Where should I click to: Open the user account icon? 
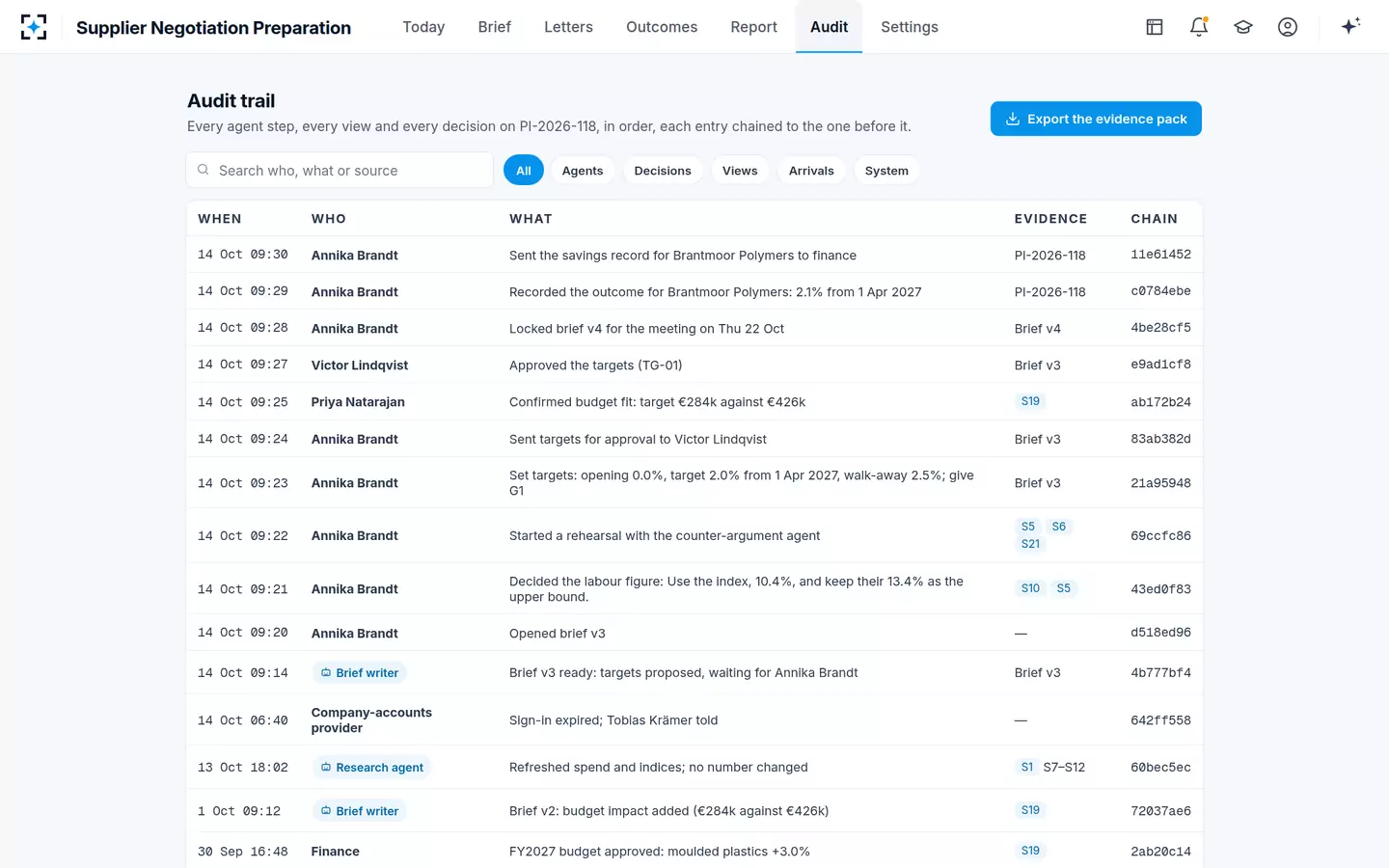tap(1288, 27)
